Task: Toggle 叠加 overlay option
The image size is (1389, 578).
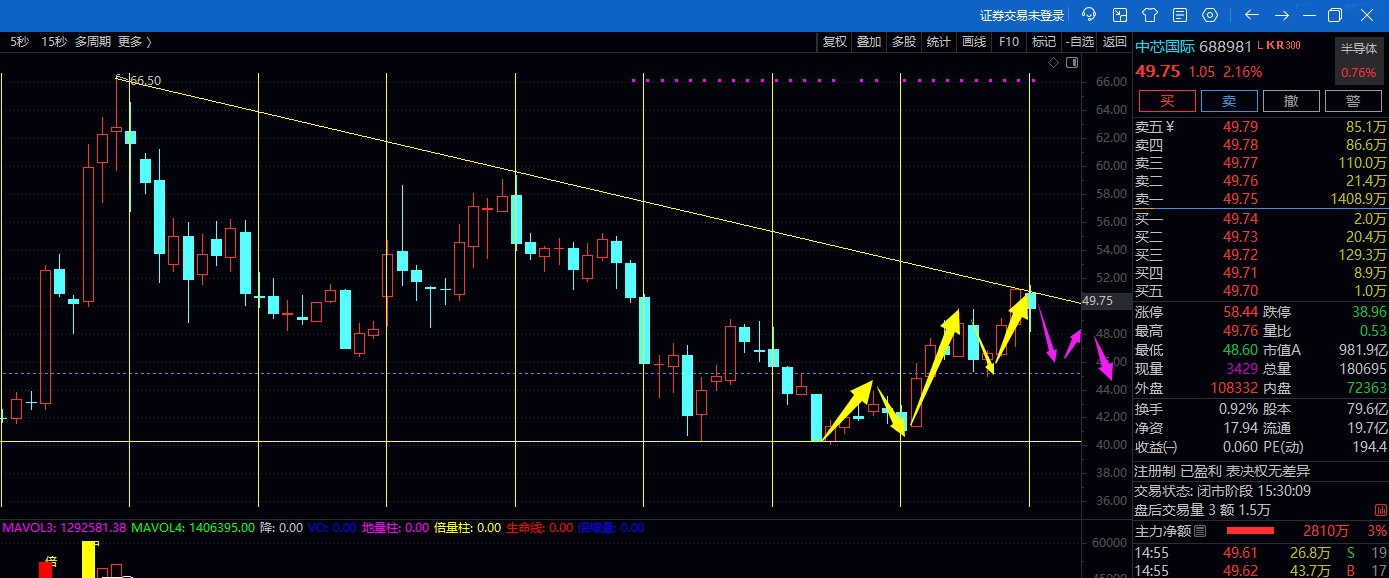Action: coord(869,42)
